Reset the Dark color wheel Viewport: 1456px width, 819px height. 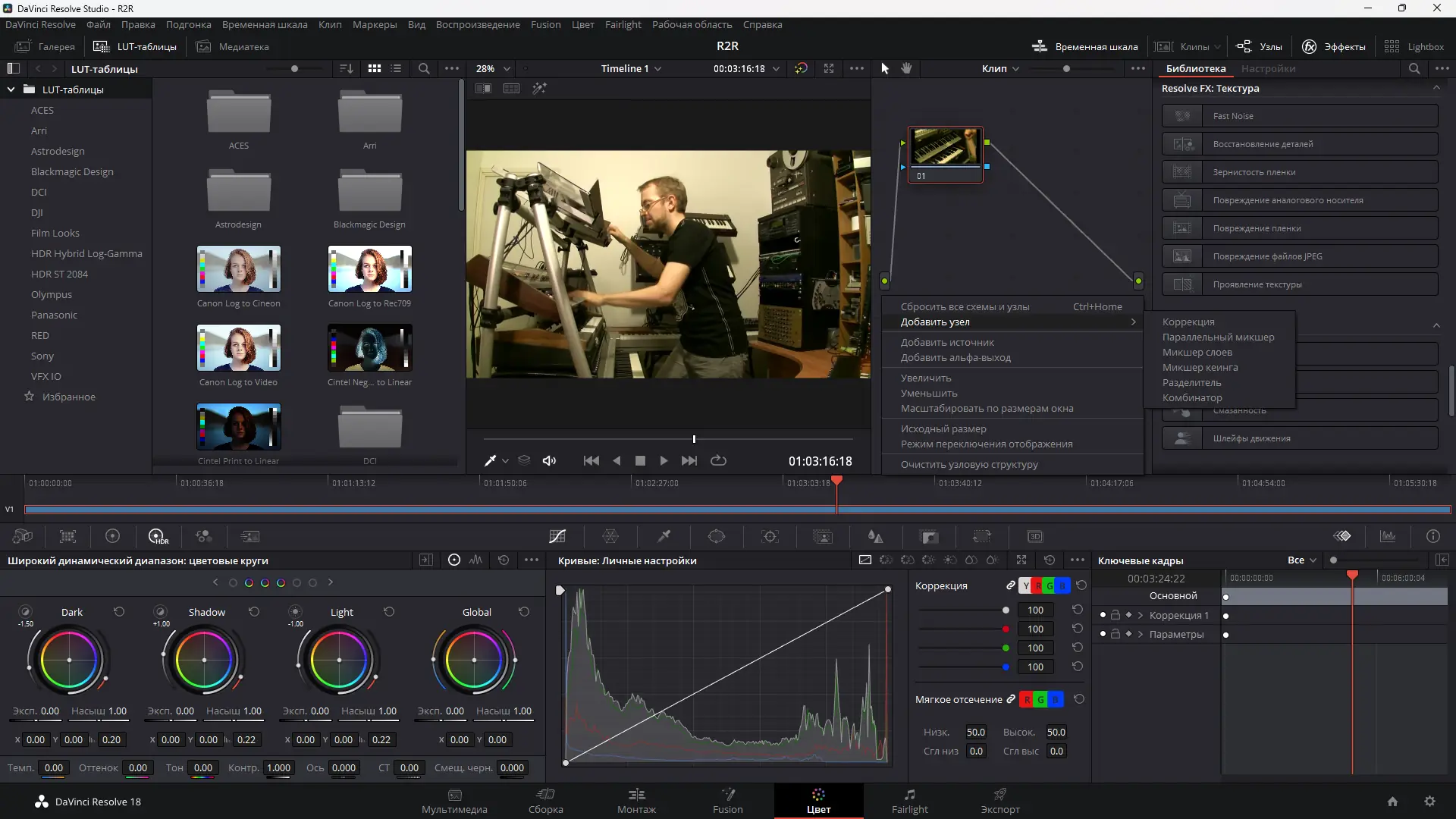(119, 611)
